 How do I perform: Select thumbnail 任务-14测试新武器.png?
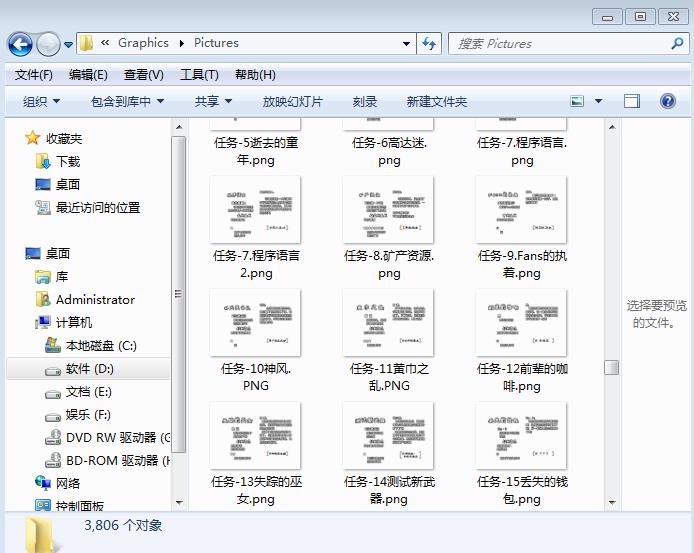click(x=388, y=435)
